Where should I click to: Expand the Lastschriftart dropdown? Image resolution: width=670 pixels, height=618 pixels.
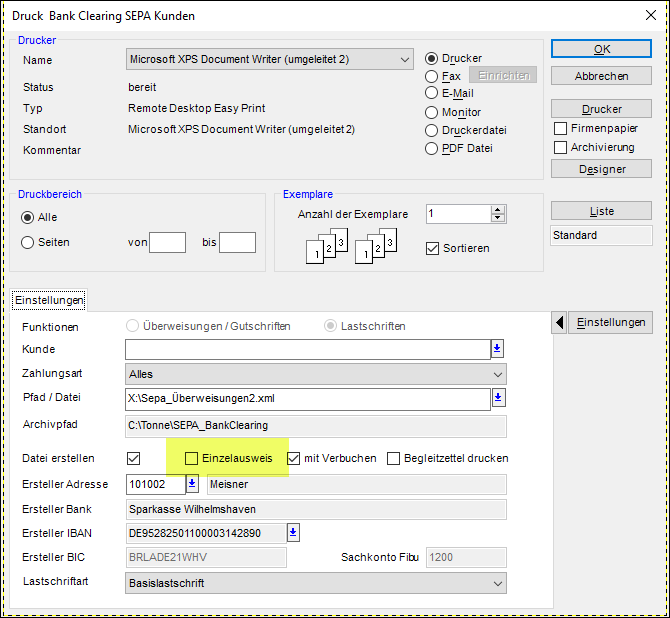click(498, 582)
